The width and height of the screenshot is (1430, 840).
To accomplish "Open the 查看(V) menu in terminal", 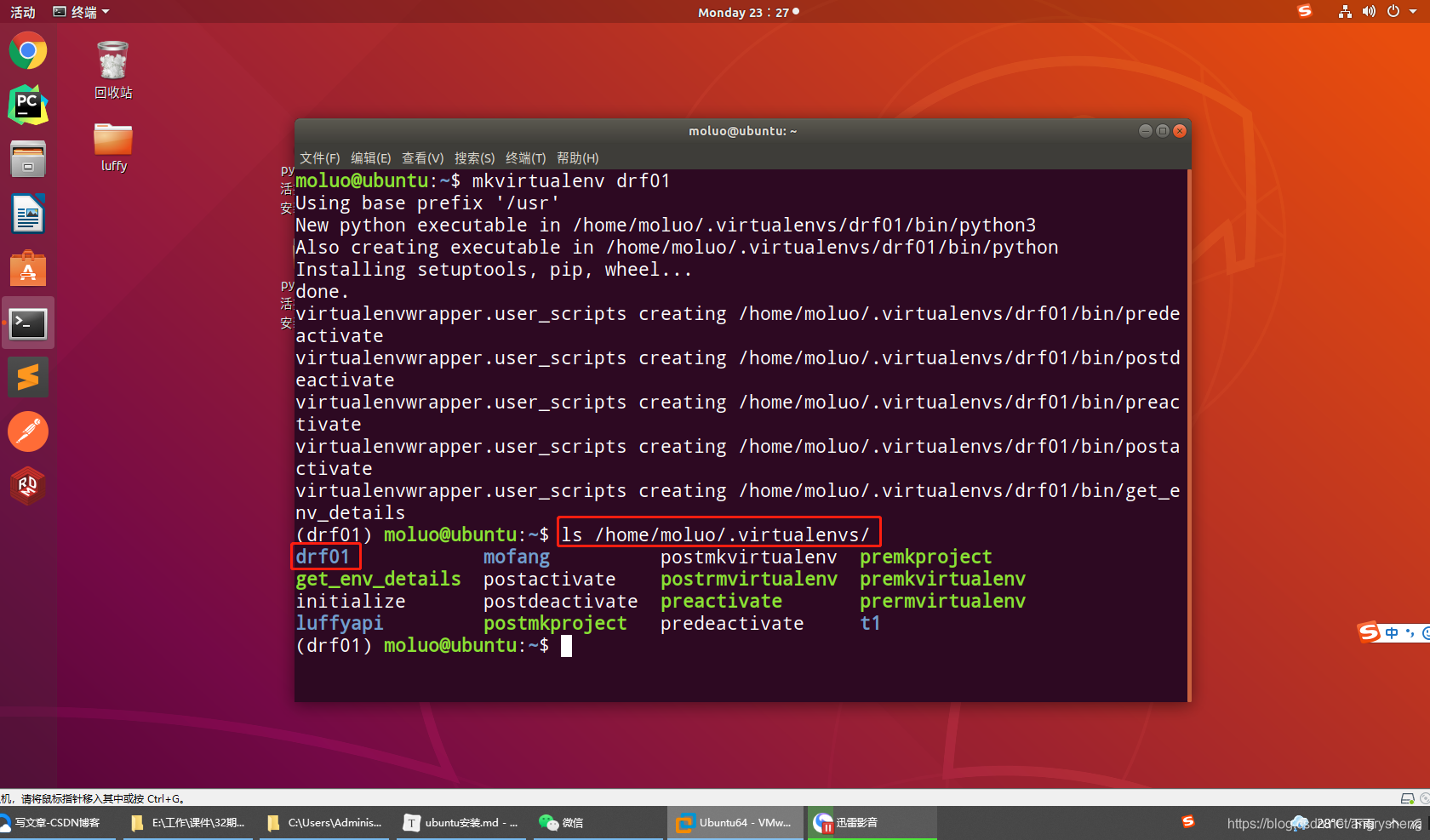I will 423,158.
